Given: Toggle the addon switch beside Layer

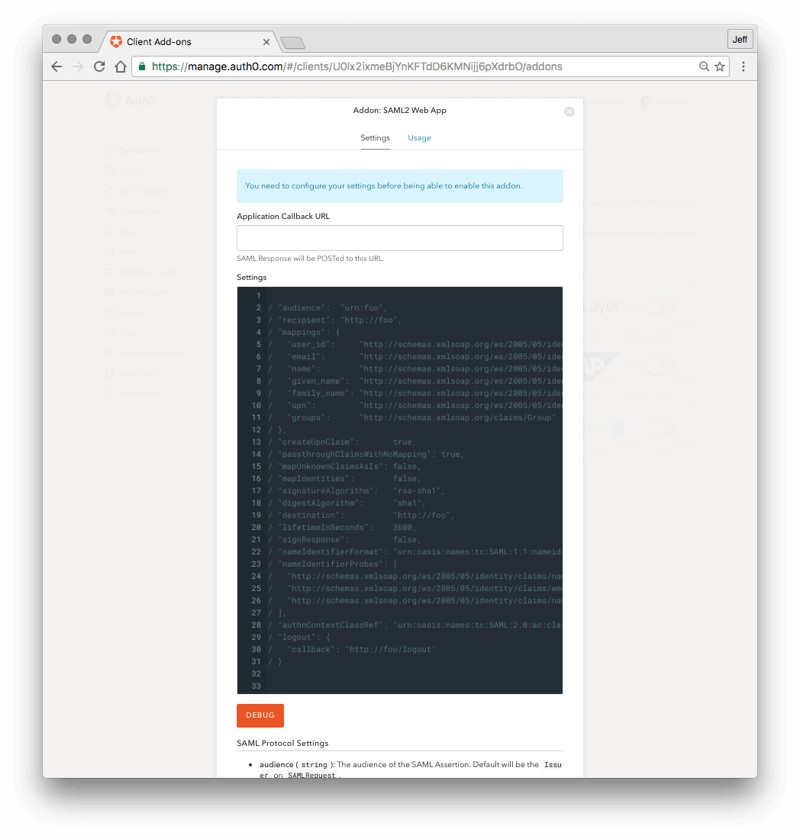Looking at the screenshot, I should pos(660,306).
